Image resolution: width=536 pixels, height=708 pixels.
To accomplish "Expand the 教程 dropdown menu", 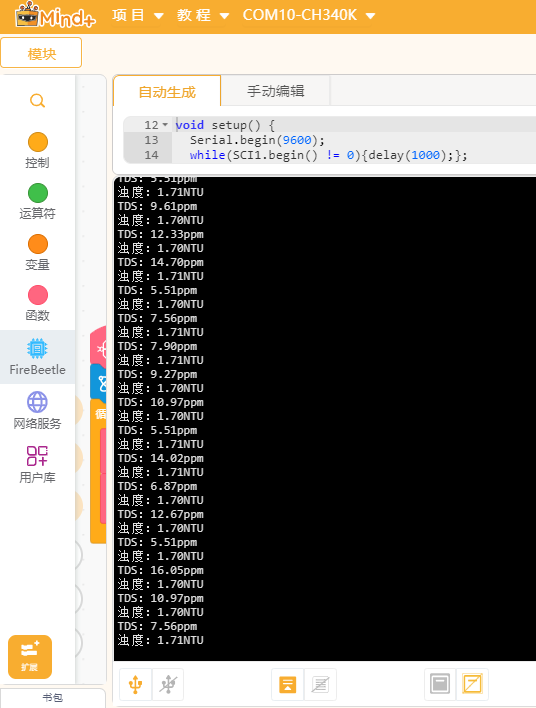I will (203, 15).
